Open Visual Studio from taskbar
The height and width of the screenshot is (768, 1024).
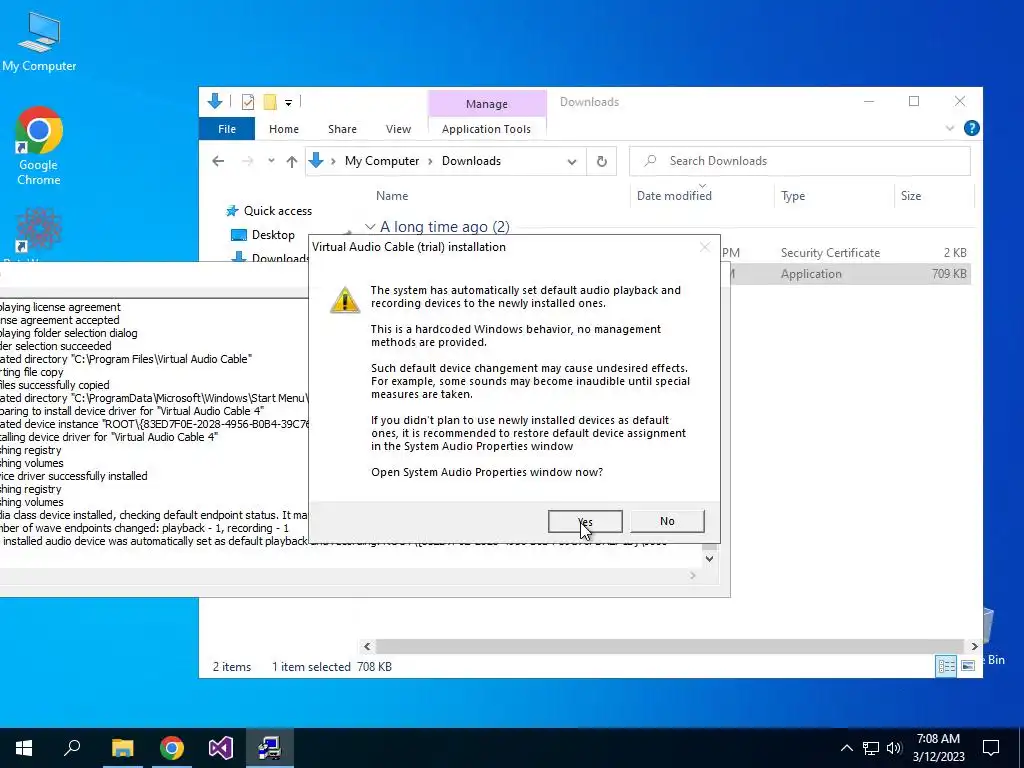[221, 748]
